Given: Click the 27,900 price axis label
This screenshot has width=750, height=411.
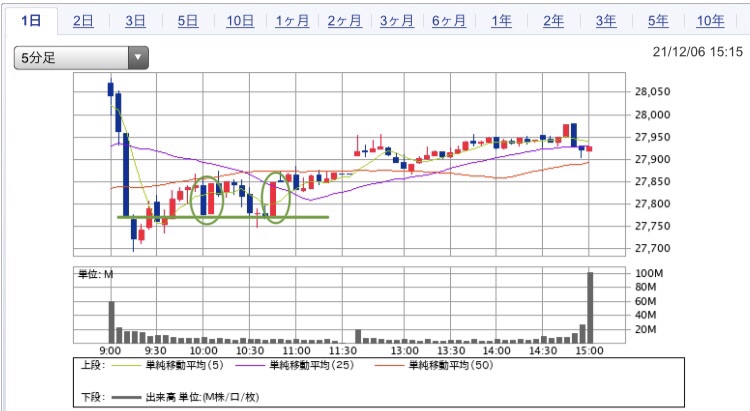Looking at the screenshot, I should tap(652, 159).
